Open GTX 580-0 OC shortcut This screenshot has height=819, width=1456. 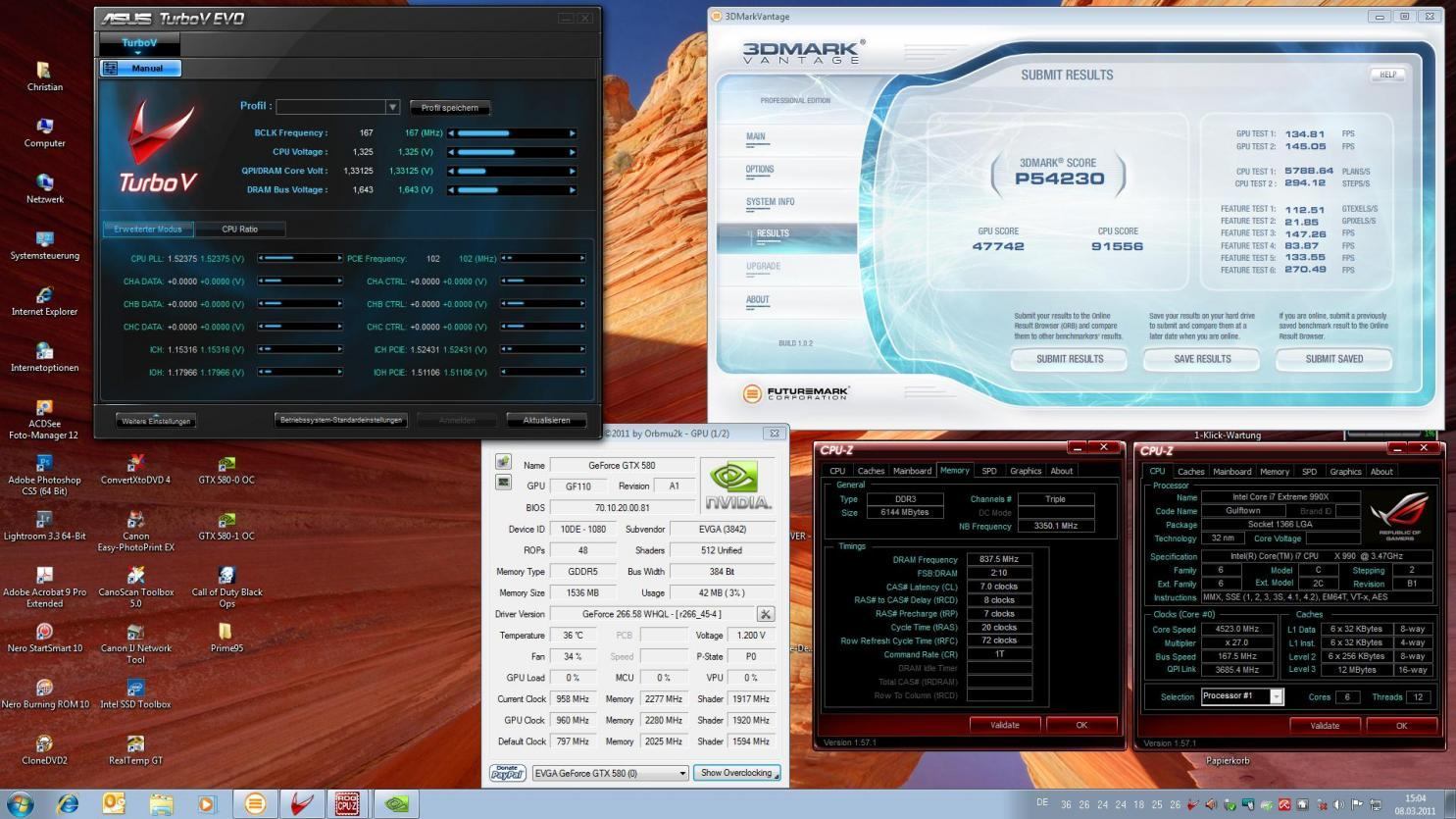tap(226, 469)
